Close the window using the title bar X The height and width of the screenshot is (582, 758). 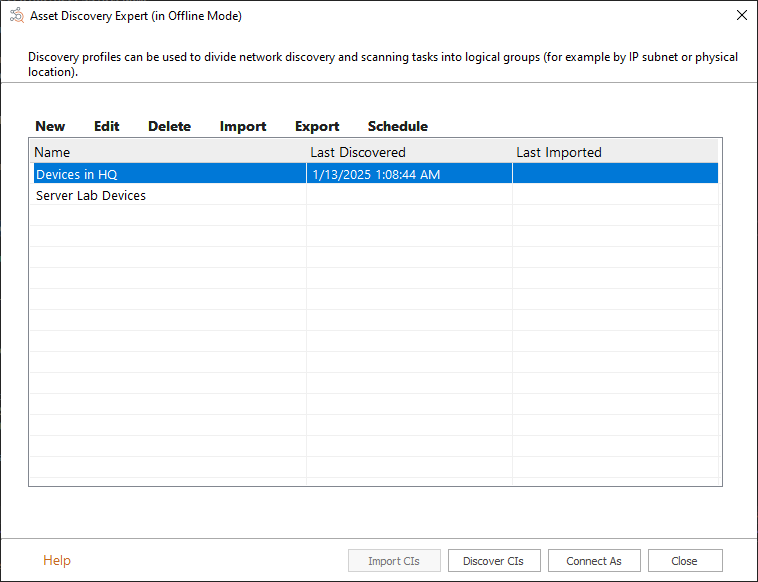tap(741, 16)
